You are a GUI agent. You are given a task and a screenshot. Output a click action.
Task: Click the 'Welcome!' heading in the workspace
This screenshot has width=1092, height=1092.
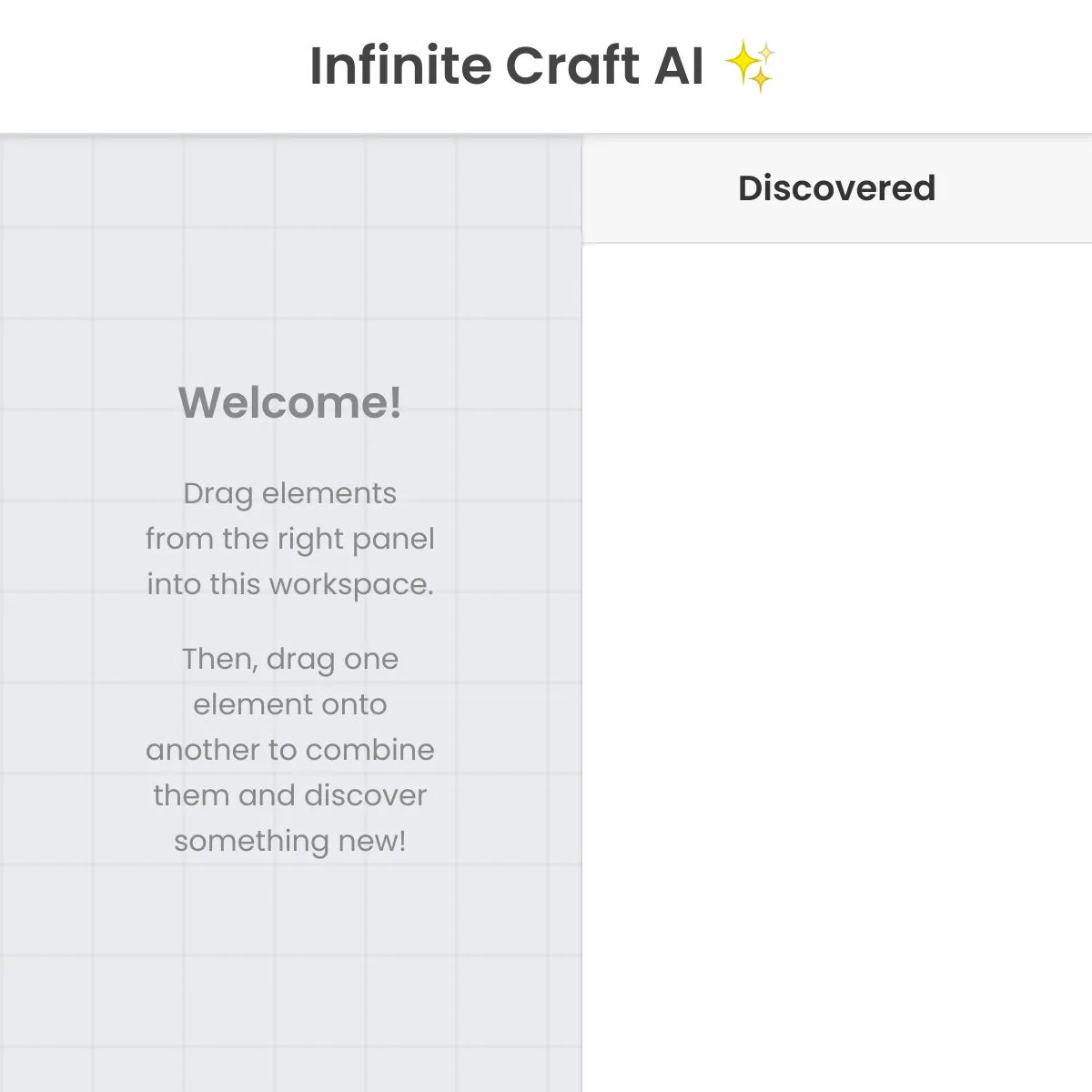point(291,401)
